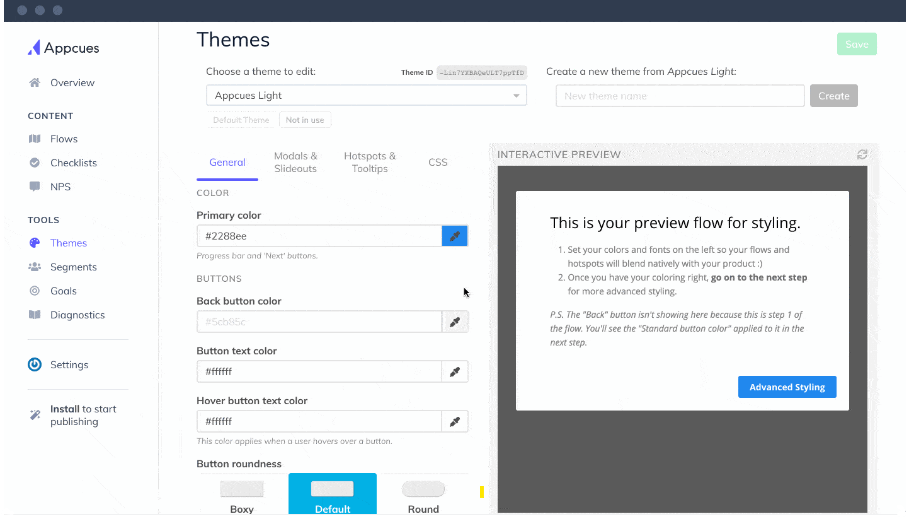
Task: Select Round button roundness option
Action: (x=423, y=495)
